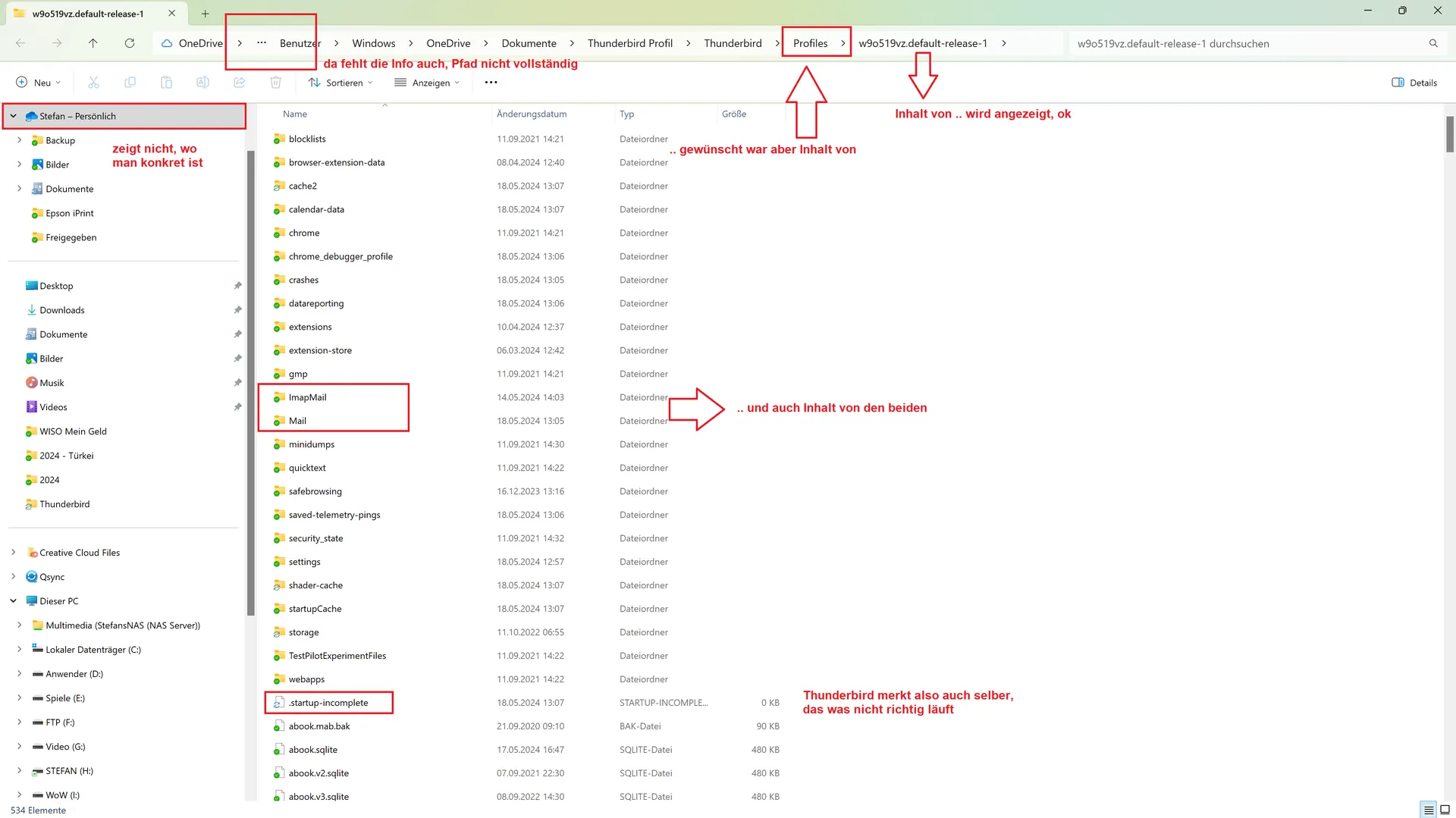Show hidden breadcrumb path via ellipsis
This screenshot has height=818, width=1456.
(262, 43)
